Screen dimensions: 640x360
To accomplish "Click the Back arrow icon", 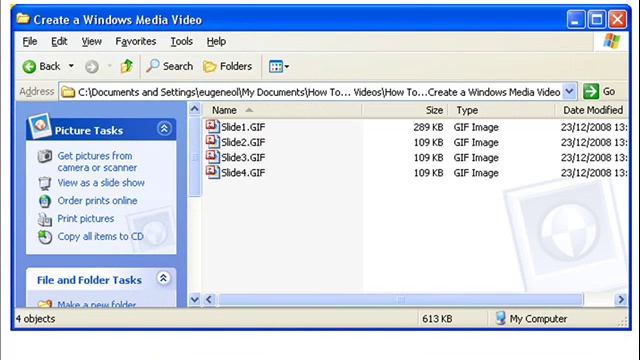I will tap(29, 66).
